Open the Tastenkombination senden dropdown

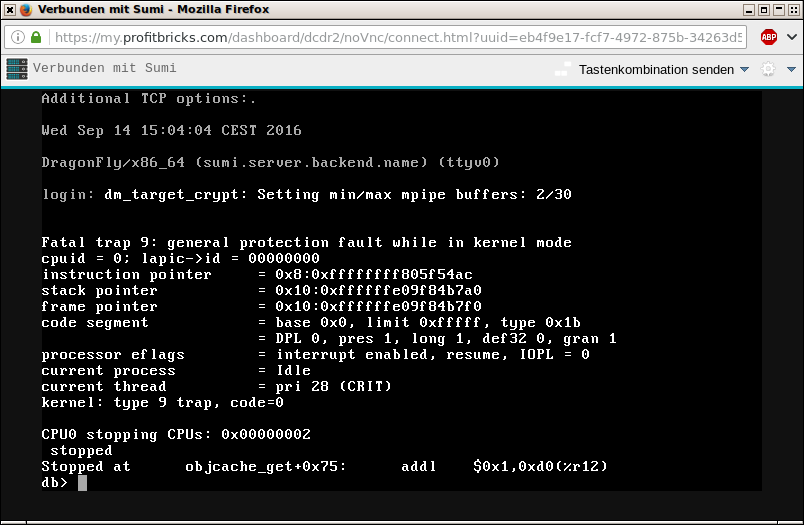click(656, 70)
